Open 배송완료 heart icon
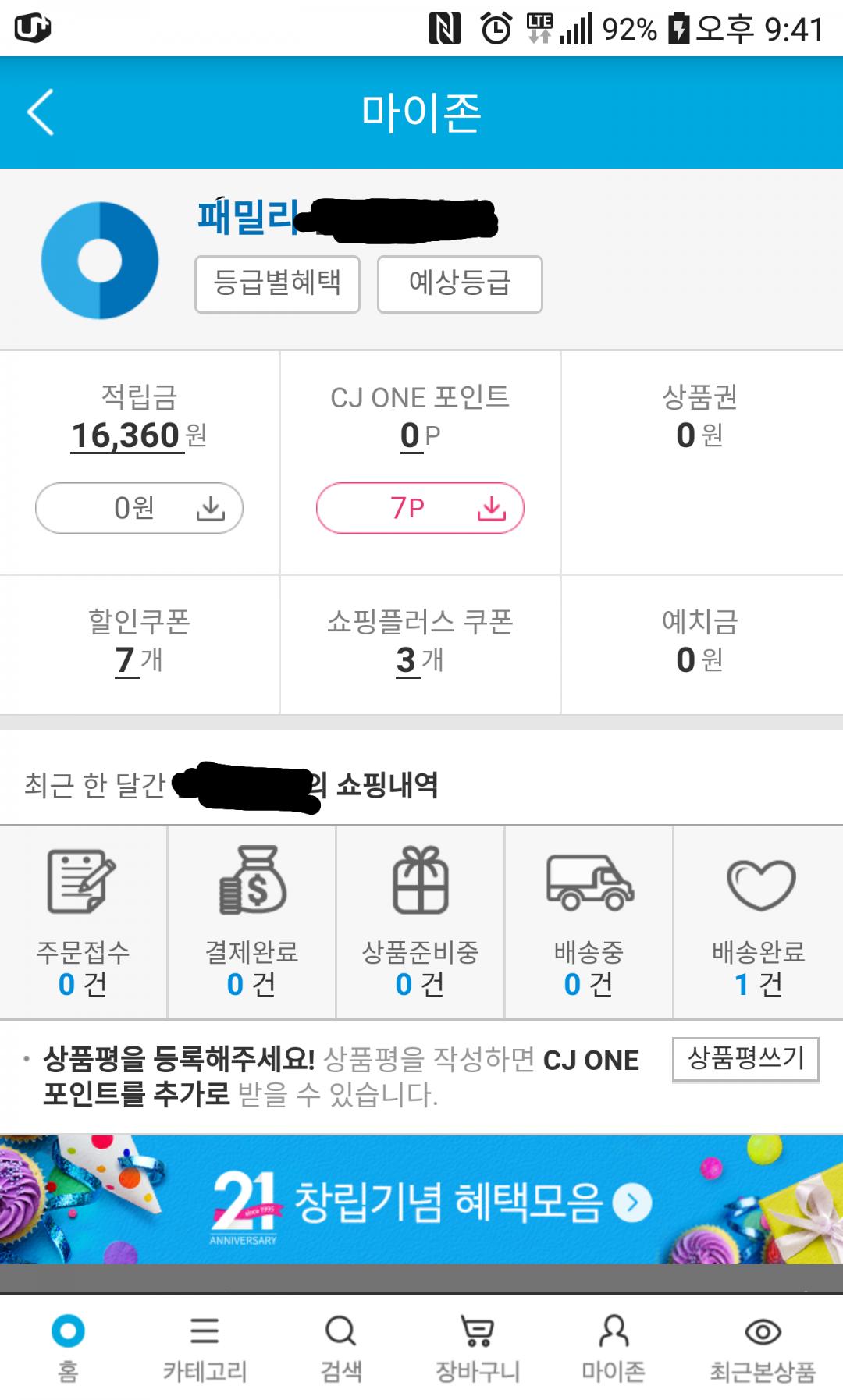The height and width of the screenshot is (1400, 843). click(760, 884)
